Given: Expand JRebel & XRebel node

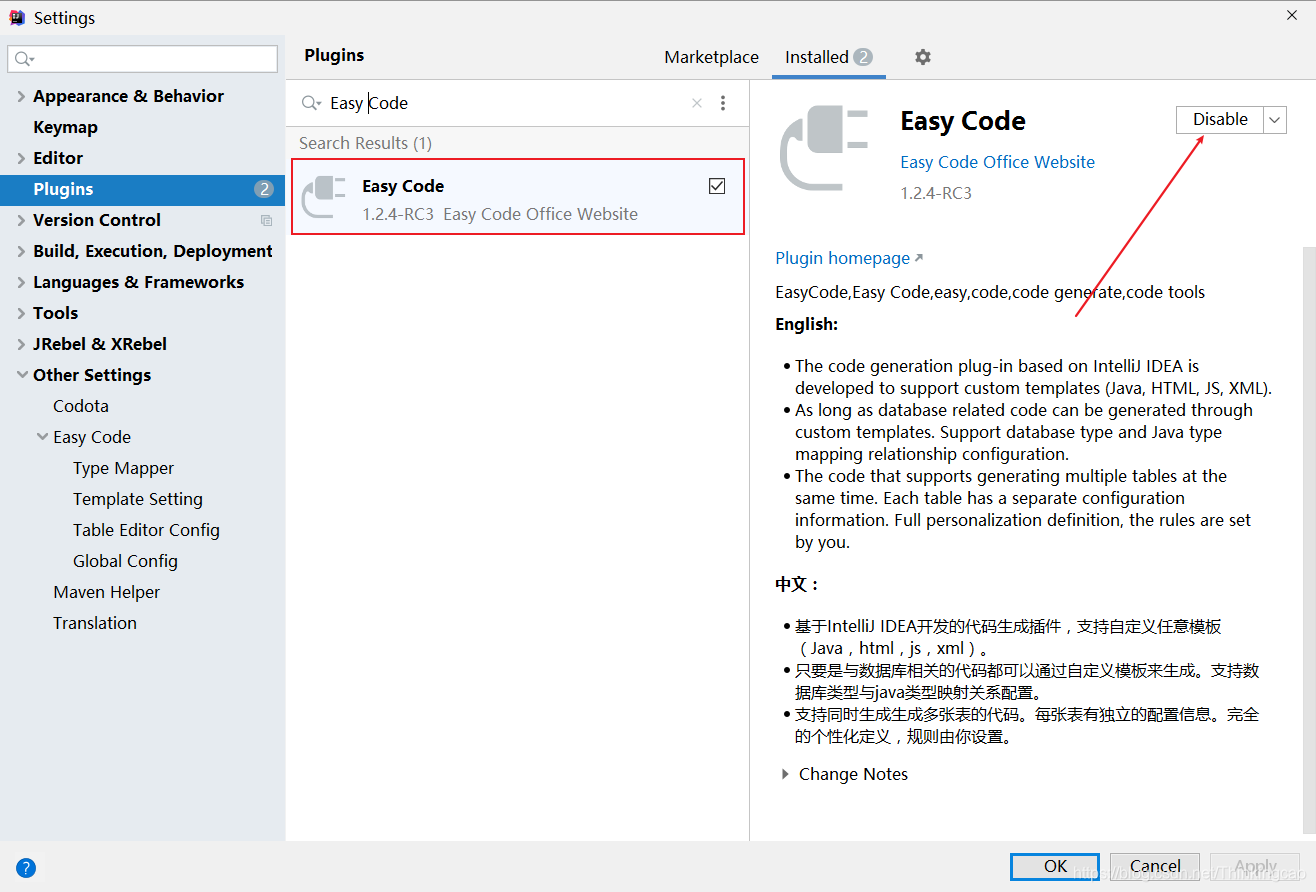Looking at the screenshot, I should pyautogui.click(x=21, y=345).
